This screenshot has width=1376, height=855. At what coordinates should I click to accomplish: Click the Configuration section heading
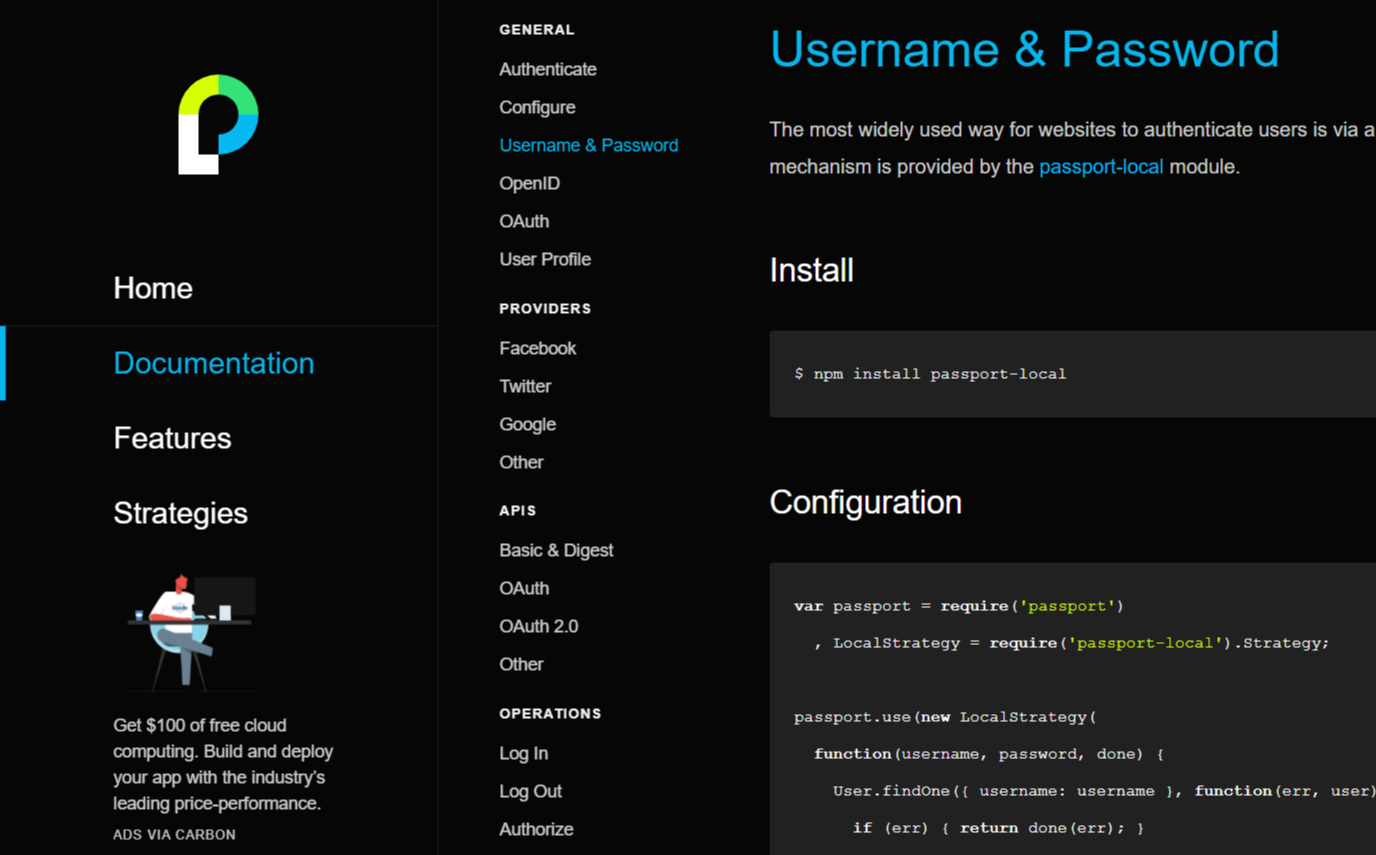(x=865, y=502)
